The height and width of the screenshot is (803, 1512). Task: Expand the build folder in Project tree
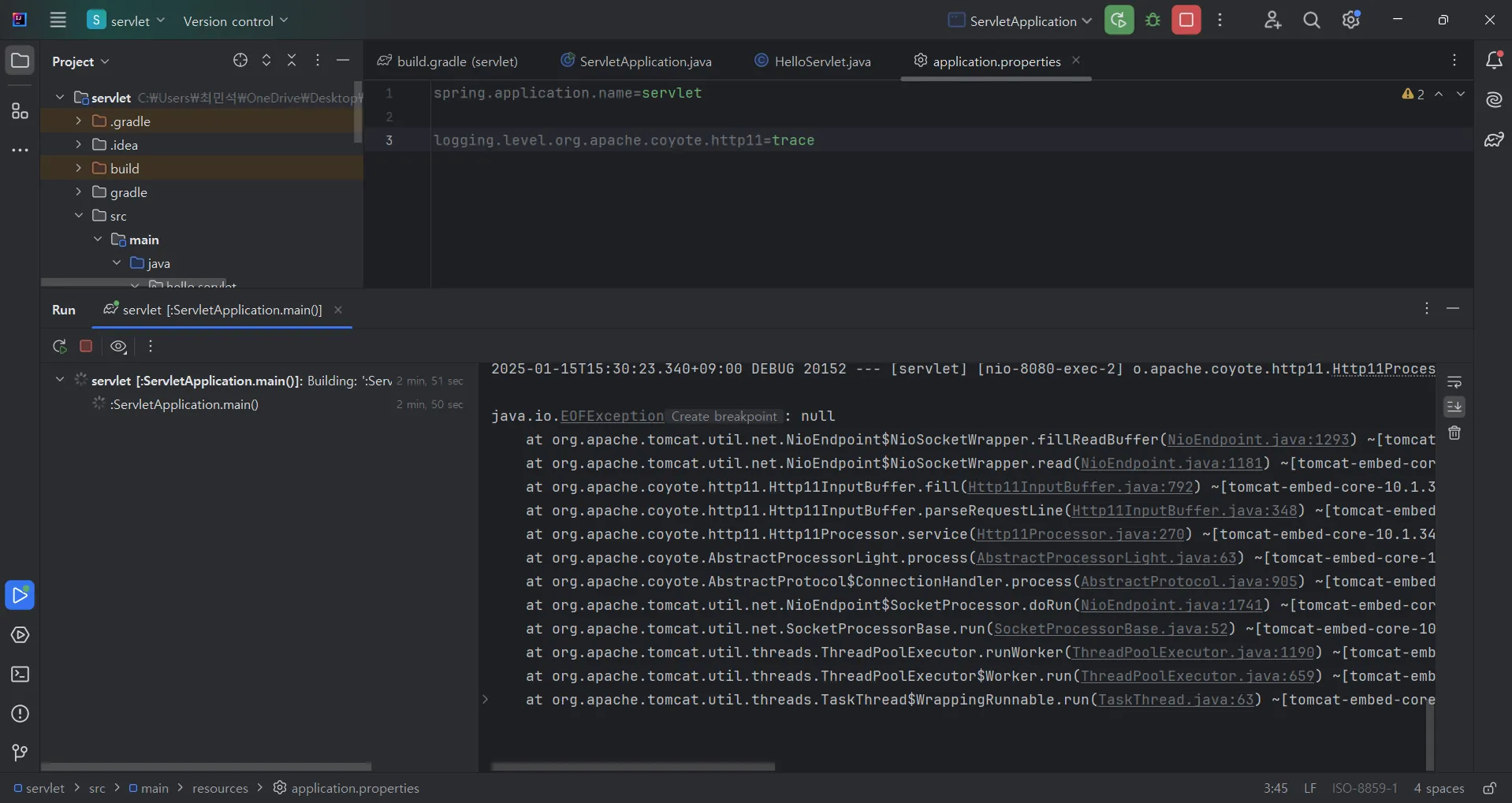pos(78,169)
